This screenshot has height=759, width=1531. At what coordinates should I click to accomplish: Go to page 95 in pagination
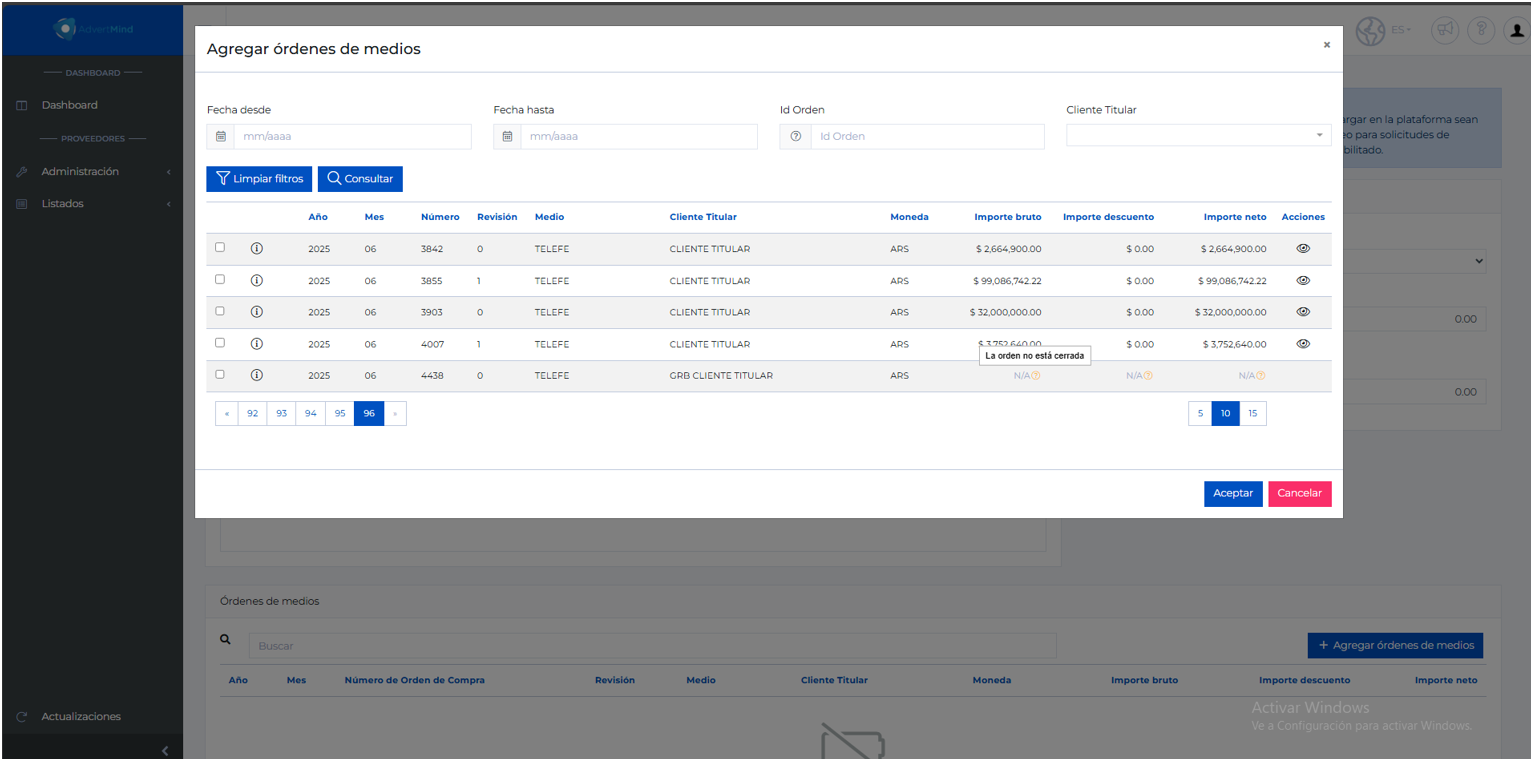click(340, 413)
